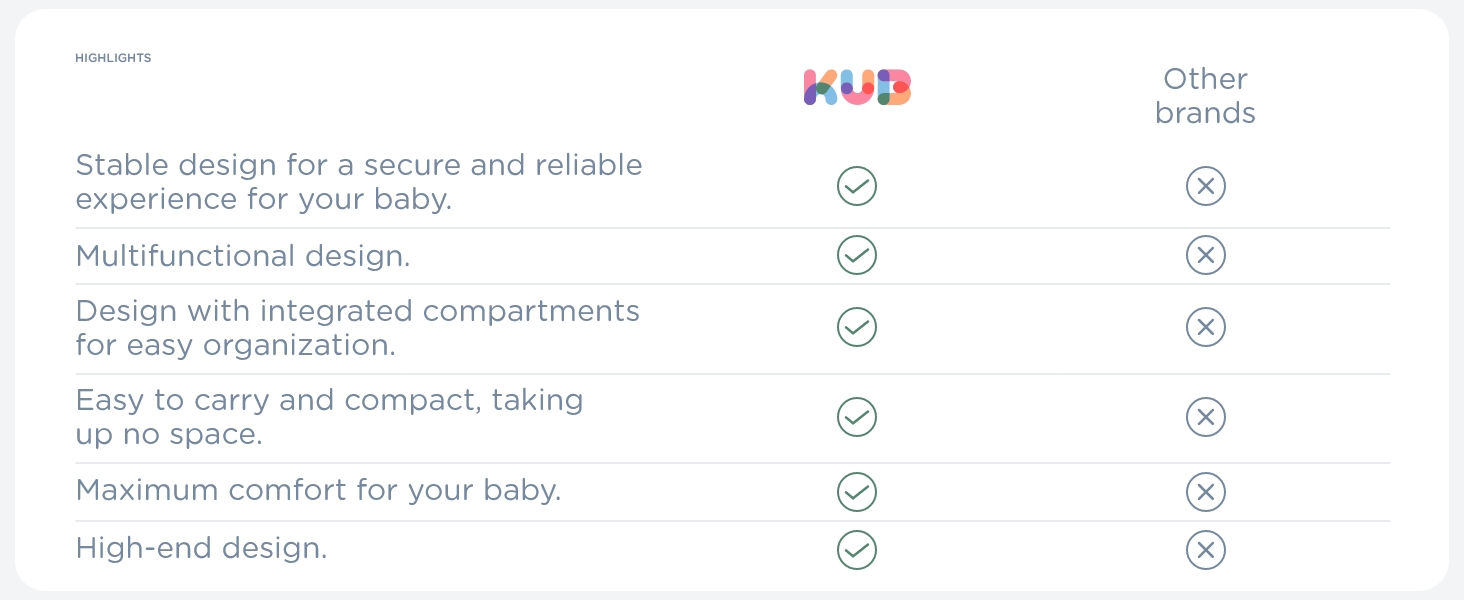Click KUB checkmark for High-end design row
This screenshot has height=600, width=1464.
click(x=857, y=550)
